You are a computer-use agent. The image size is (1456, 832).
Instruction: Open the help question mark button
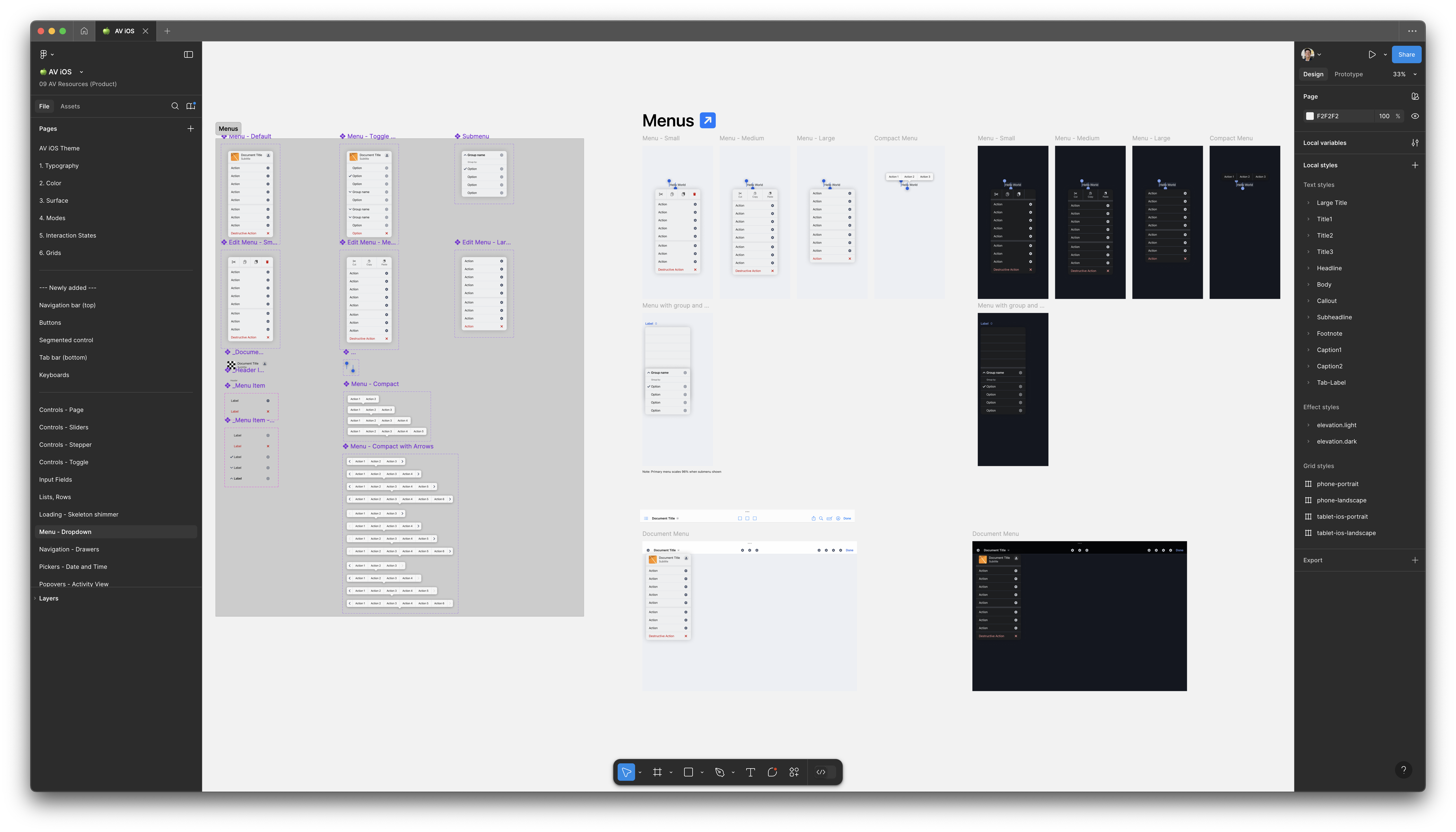click(x=1403, y=770)
